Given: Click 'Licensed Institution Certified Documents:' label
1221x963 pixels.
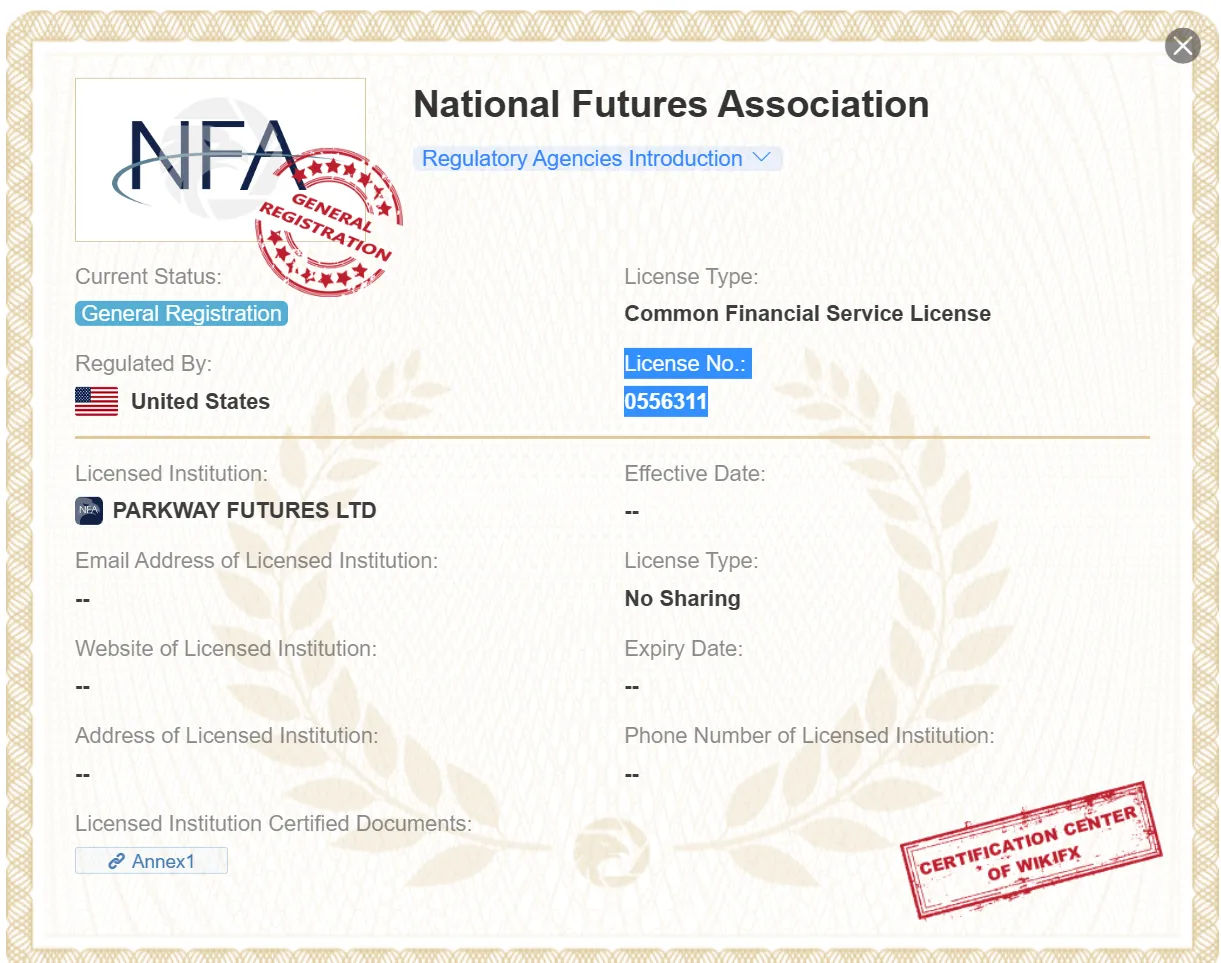Looking at the screenshot, I should click(274, 824).
